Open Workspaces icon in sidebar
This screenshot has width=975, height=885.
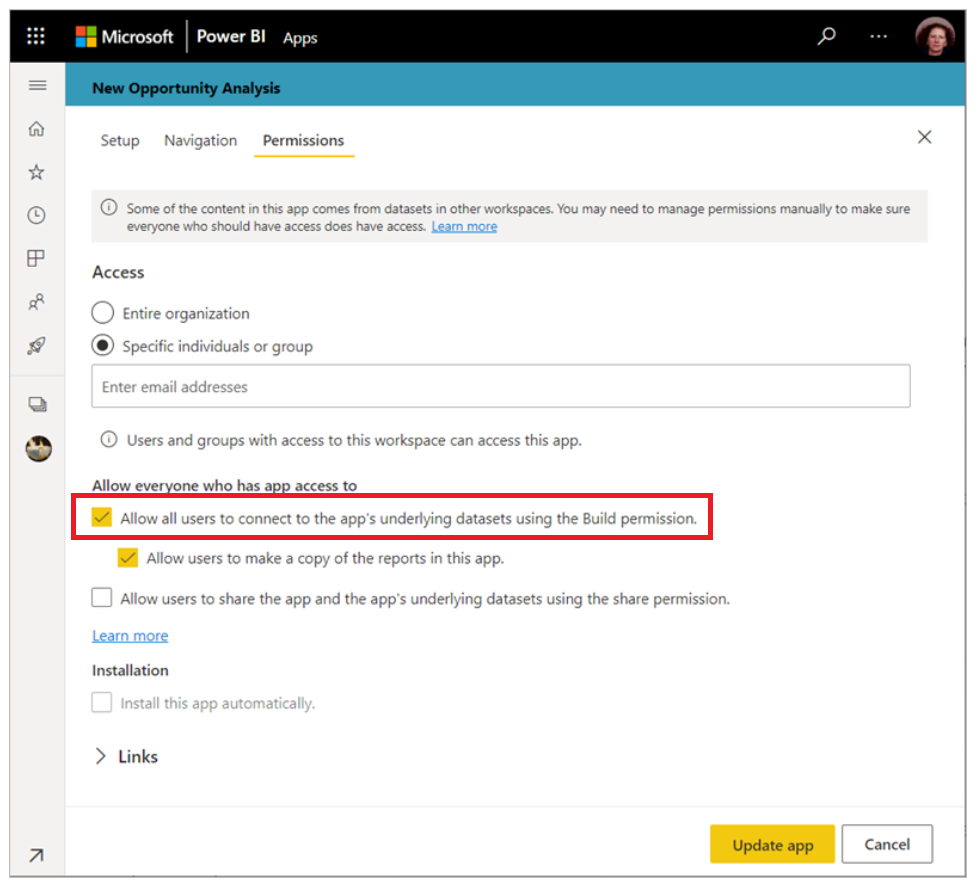click(37, 404)
